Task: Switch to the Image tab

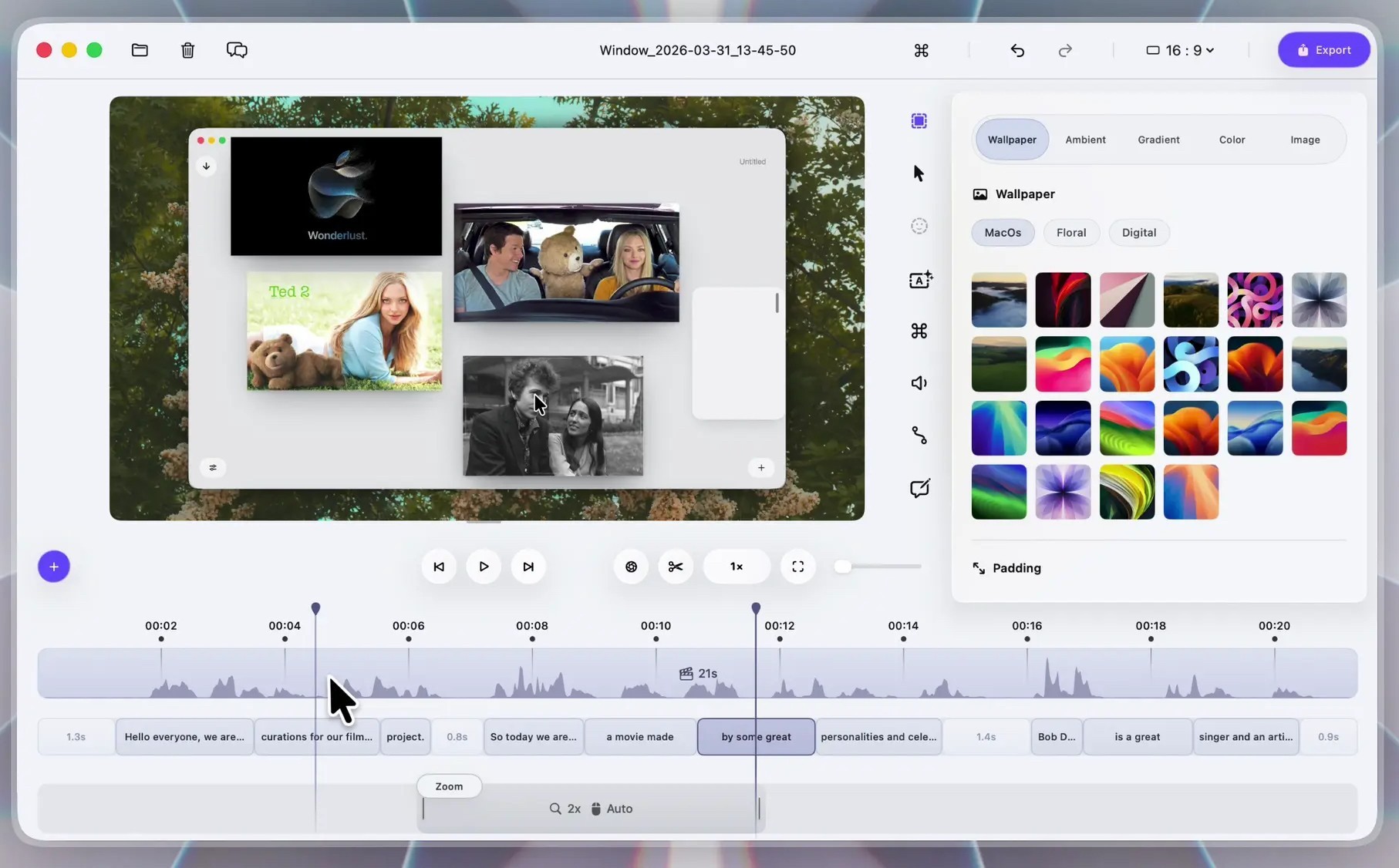Action: pyautogui.click(x=1305, y=140)
